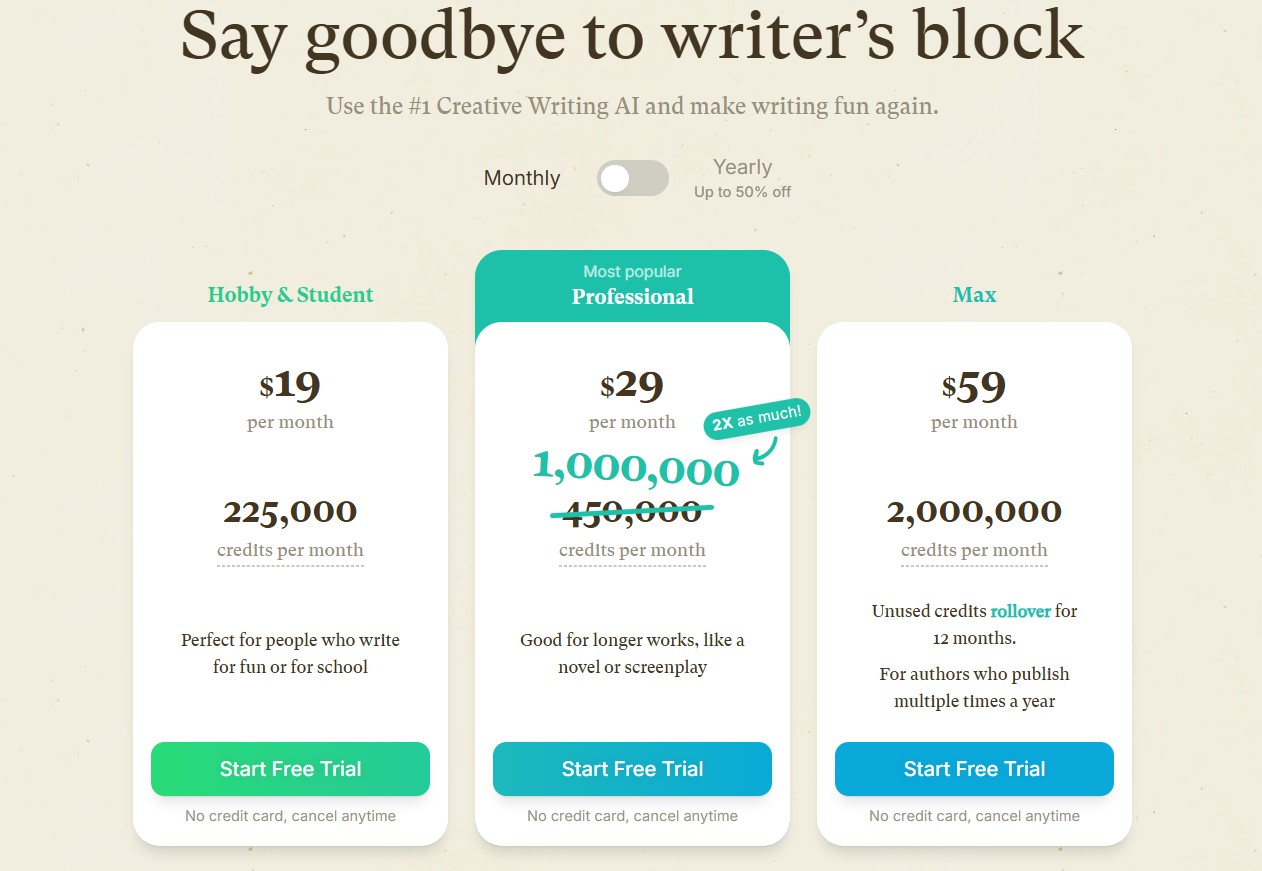Toggle the Monthly/Yearly billing switch
Viewport: 1262px width, 871px height.
632,178
